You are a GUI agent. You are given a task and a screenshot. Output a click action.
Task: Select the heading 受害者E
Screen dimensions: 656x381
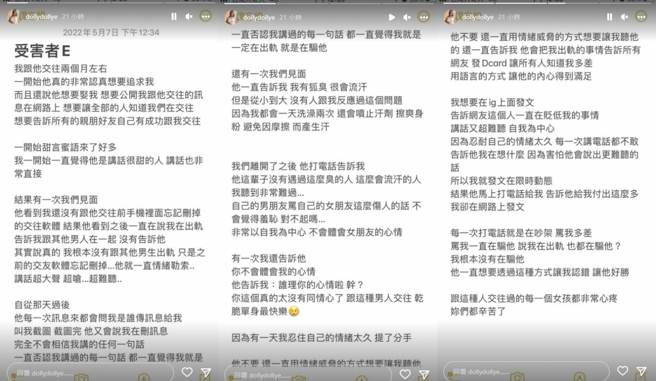tap(42, 51)
